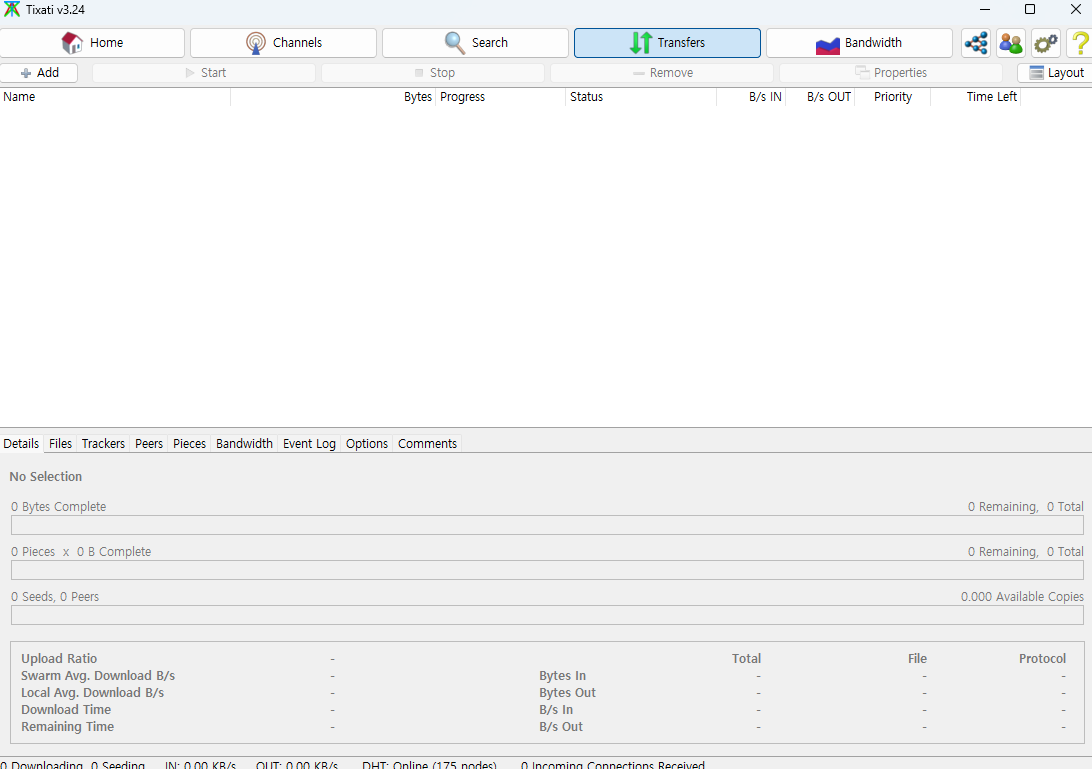Click the Bytes Complete progress bar
Viewport: 1092px width, 769px height.
pyautogui.click(x=547, y=525)
